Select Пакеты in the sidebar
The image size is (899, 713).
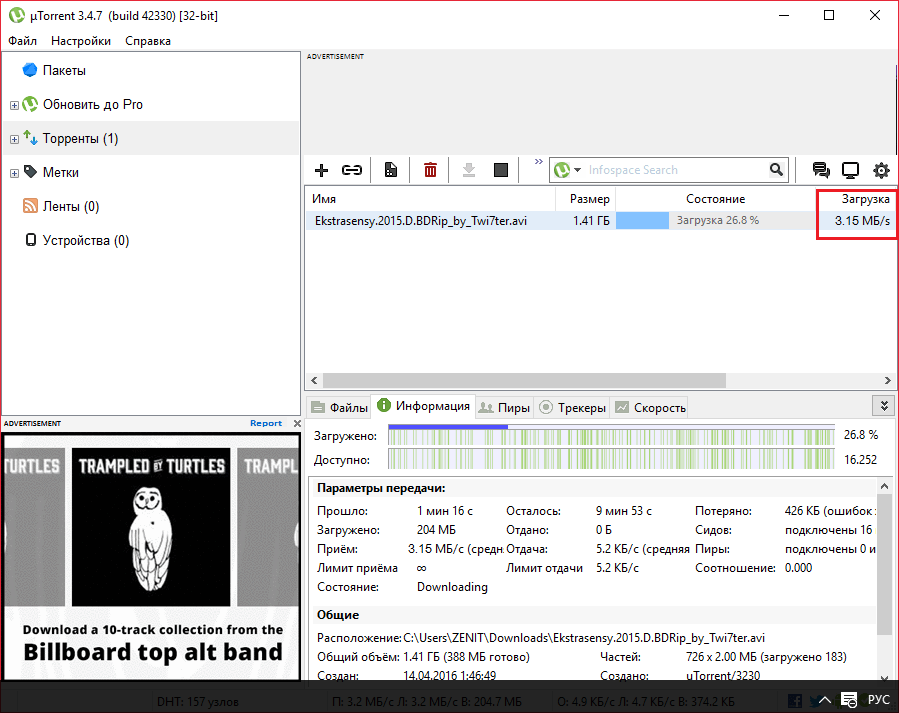(64, 70)
